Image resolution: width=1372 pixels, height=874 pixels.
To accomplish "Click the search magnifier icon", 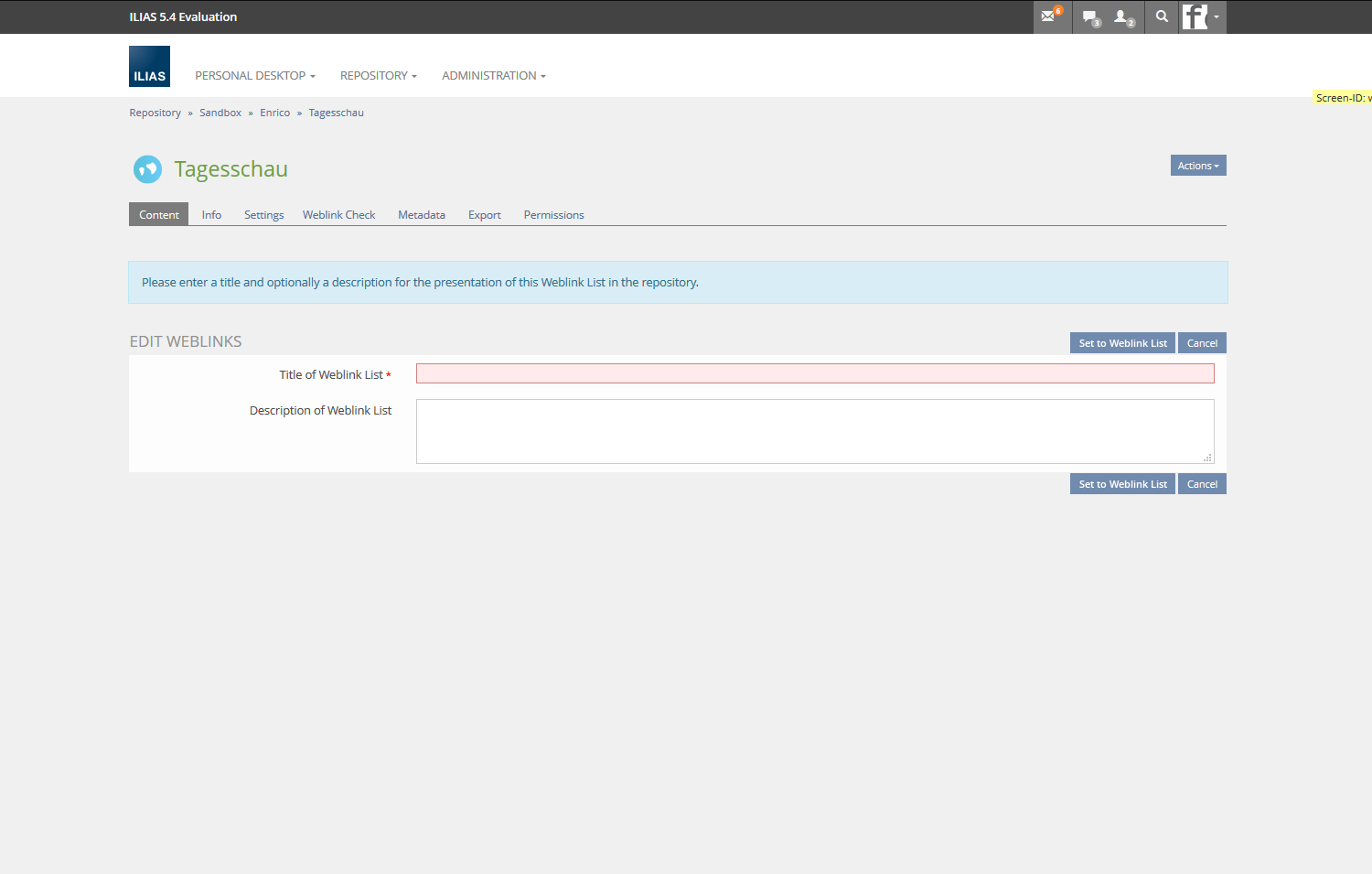I will coord(1162,16).
